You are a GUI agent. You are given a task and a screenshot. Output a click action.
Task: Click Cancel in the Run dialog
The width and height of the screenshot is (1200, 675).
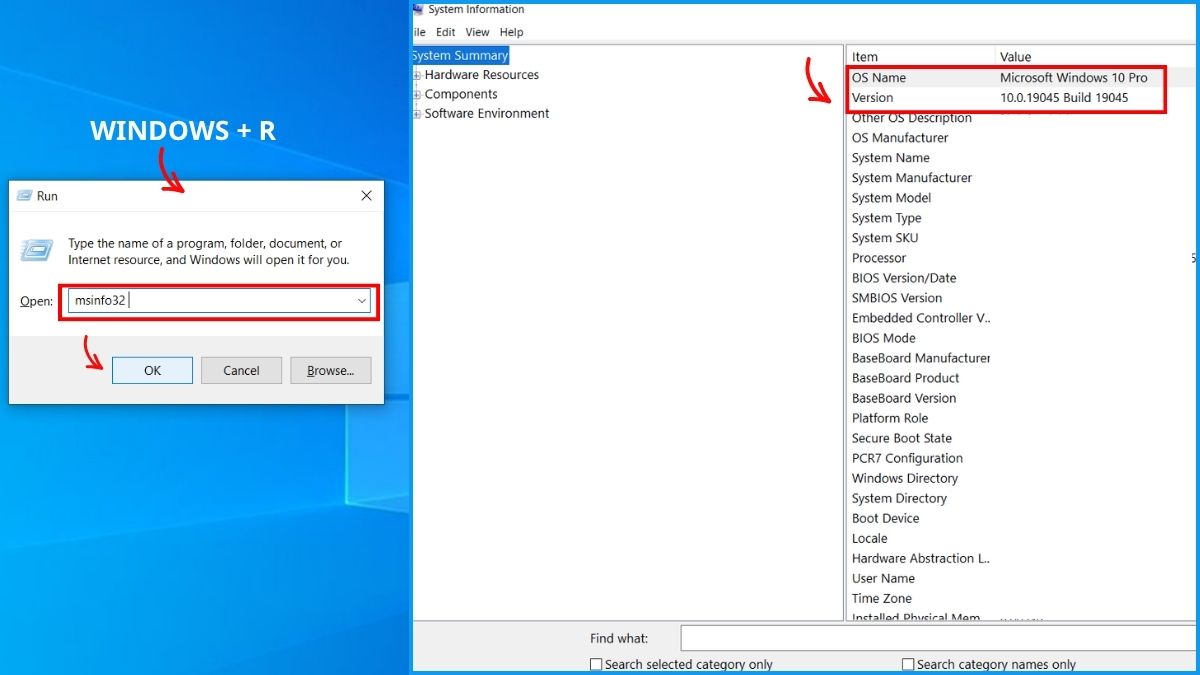point(241,370)
